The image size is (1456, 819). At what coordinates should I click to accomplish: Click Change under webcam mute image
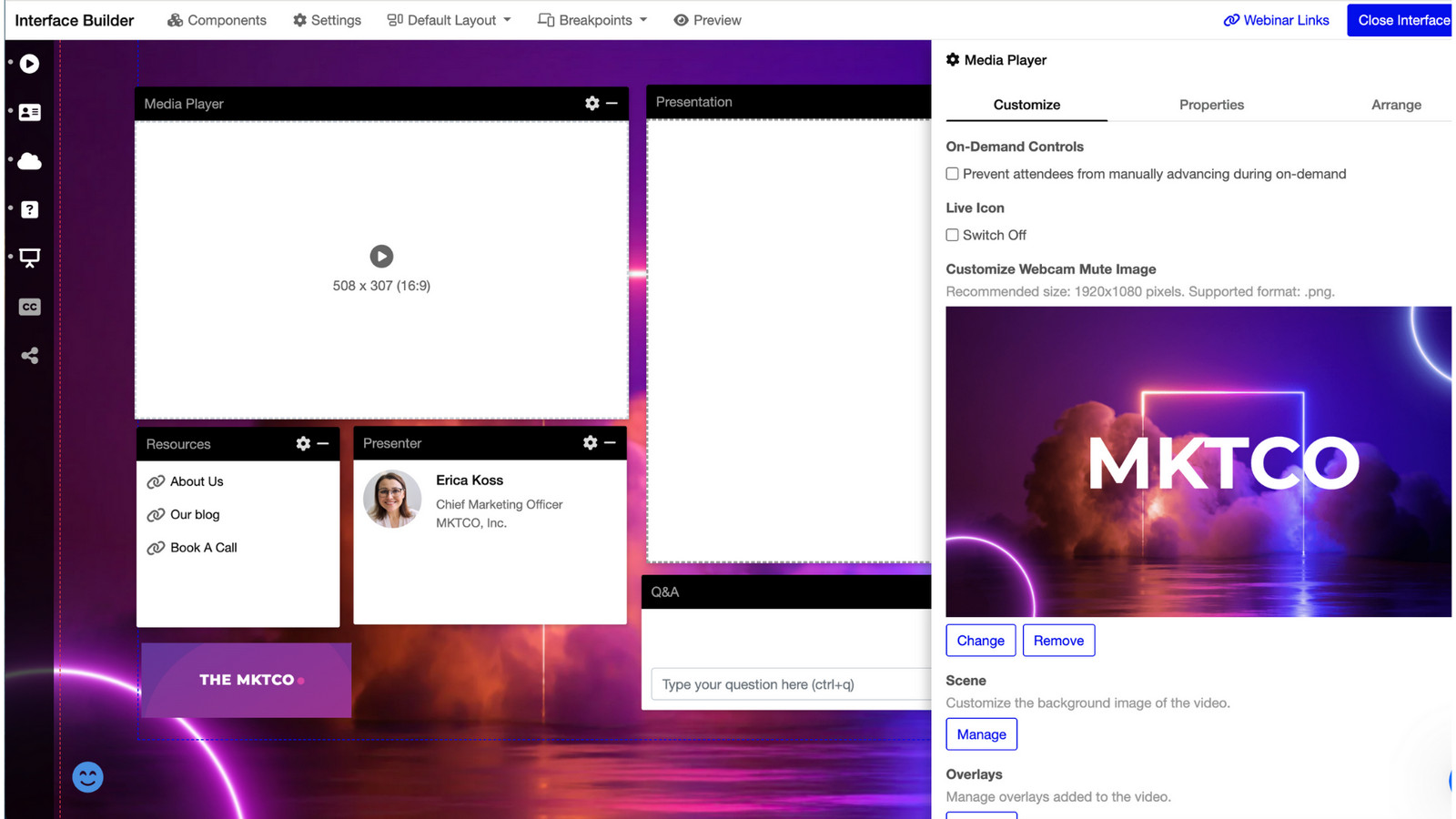tap(980, 641)
